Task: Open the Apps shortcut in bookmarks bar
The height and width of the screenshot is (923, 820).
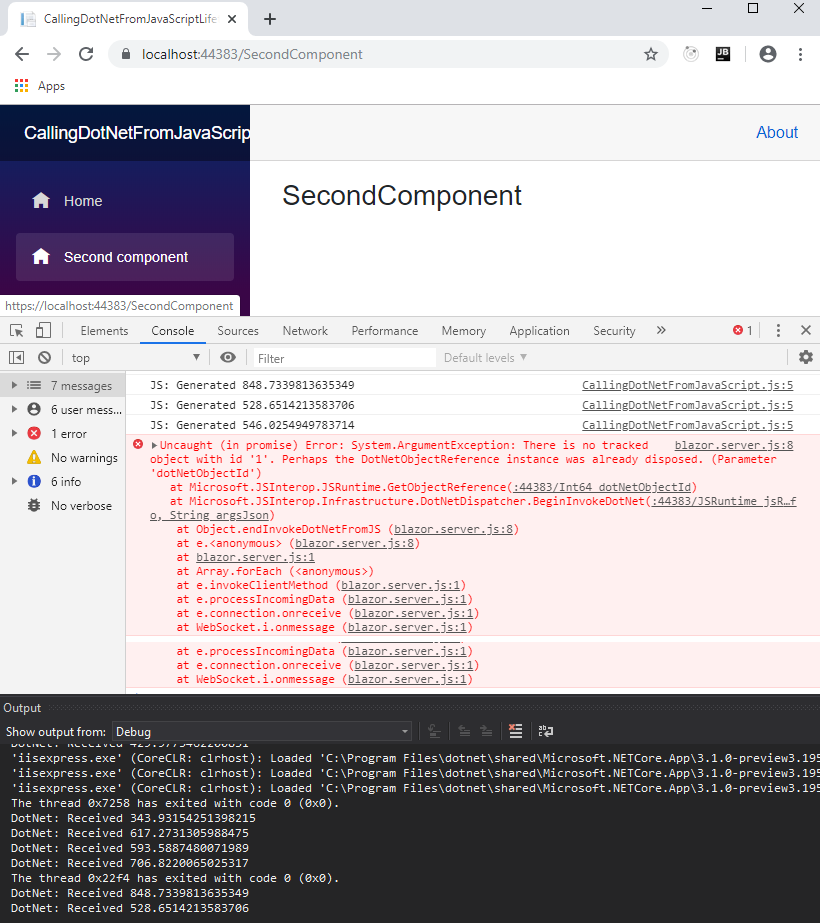Action: [x=39, y=86]
